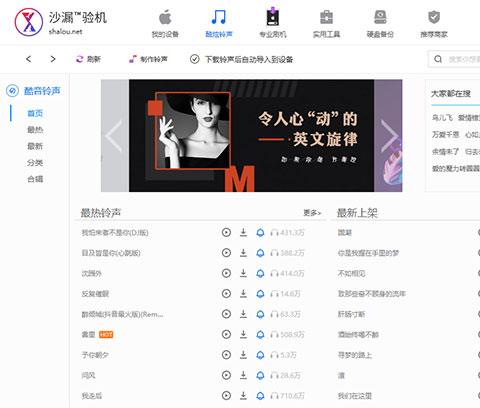Select 最新 in the sidebar

coord(35,146)
